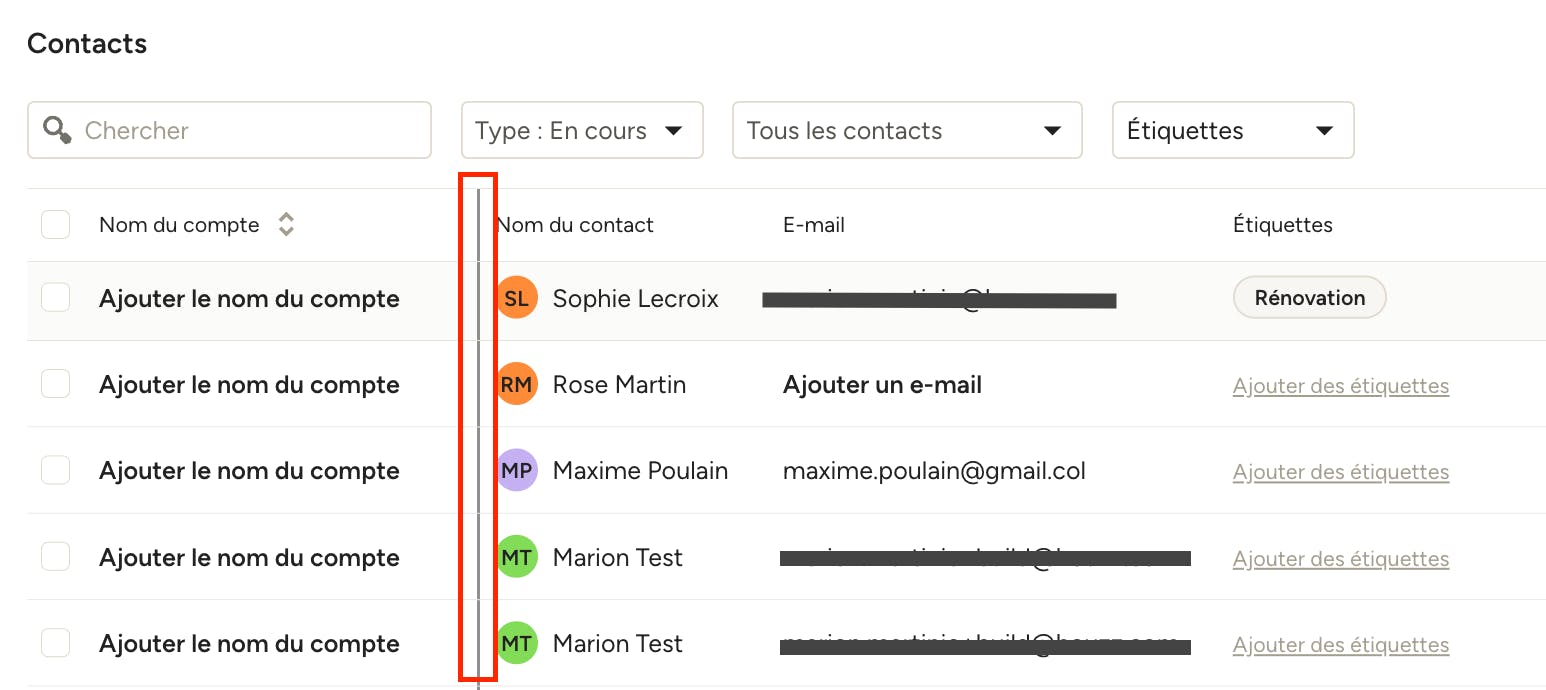Click the E-mail column header
This screenshot has height=690, width=1546.
(814, 225)
